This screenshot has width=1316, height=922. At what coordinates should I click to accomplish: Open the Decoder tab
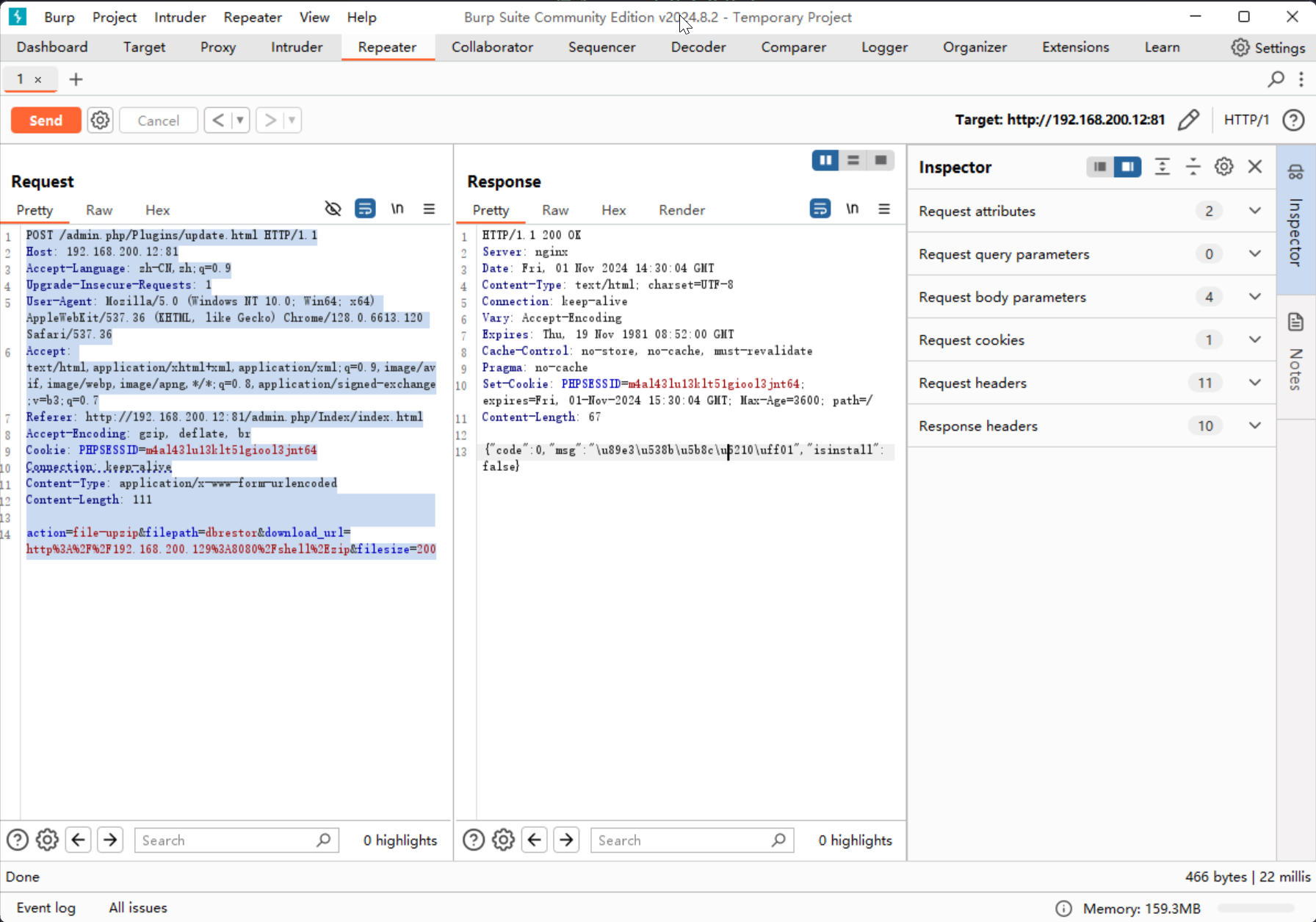[x=698, y=47]
